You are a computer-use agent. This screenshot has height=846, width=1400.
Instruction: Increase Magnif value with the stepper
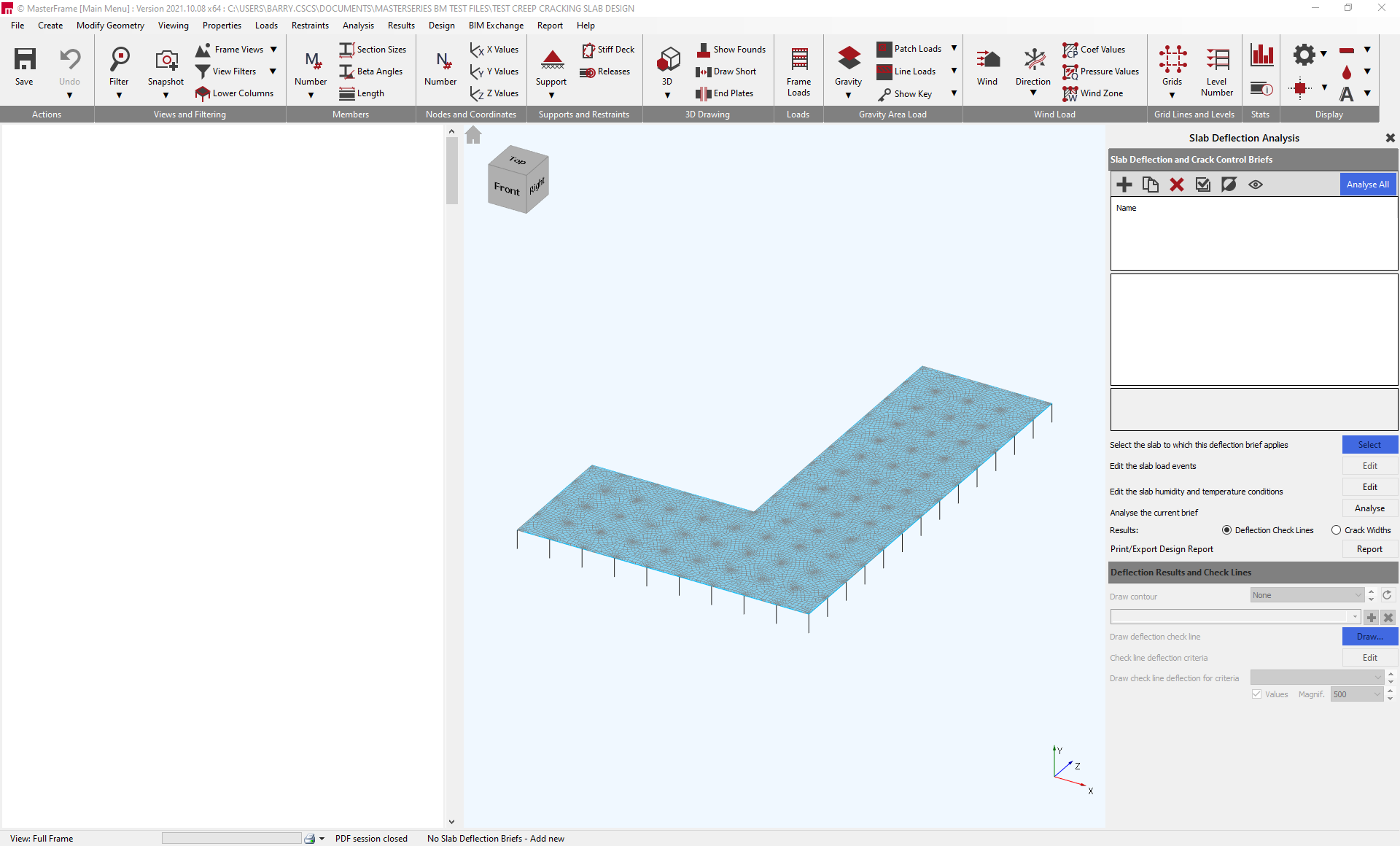point(1389,689)
